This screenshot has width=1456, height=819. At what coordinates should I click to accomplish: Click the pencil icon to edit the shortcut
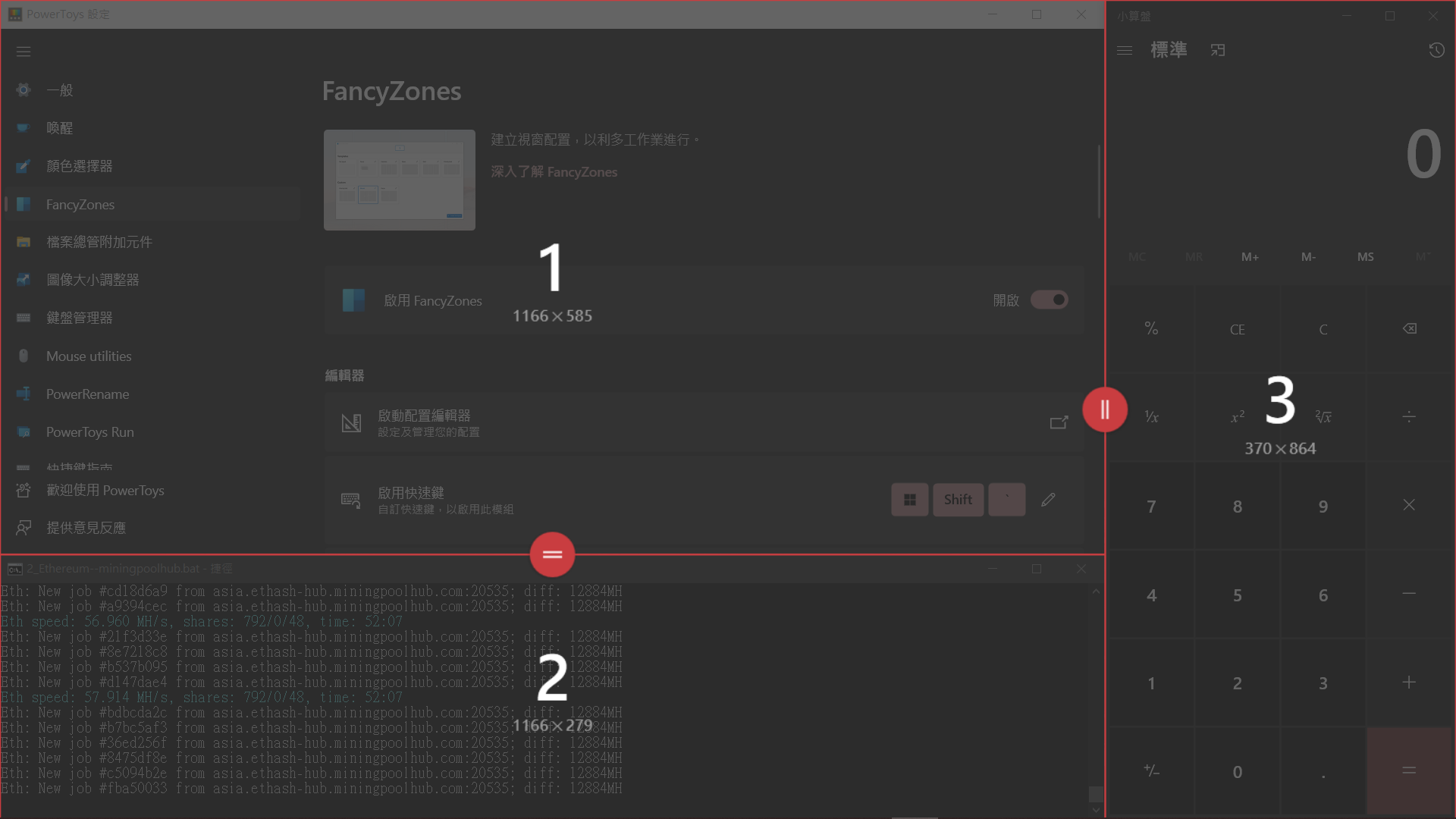[1048, 500]
